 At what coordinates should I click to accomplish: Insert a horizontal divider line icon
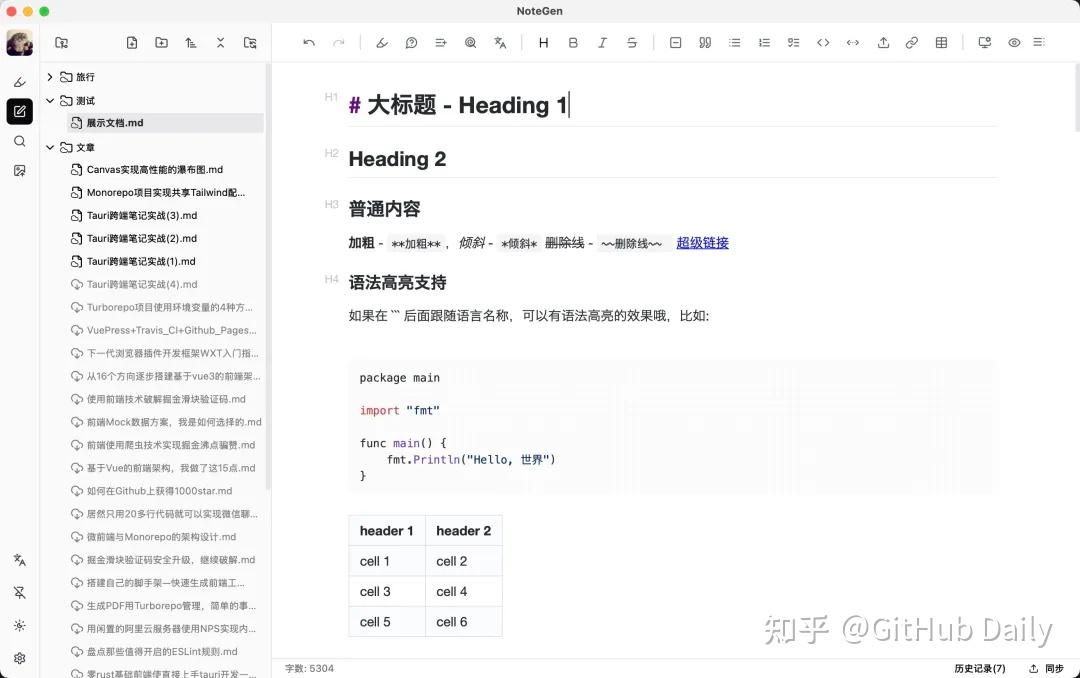[675, 43]
